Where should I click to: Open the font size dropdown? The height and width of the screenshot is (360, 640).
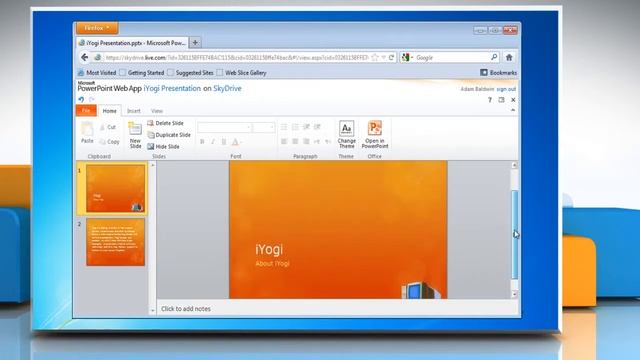click(271, 127)
